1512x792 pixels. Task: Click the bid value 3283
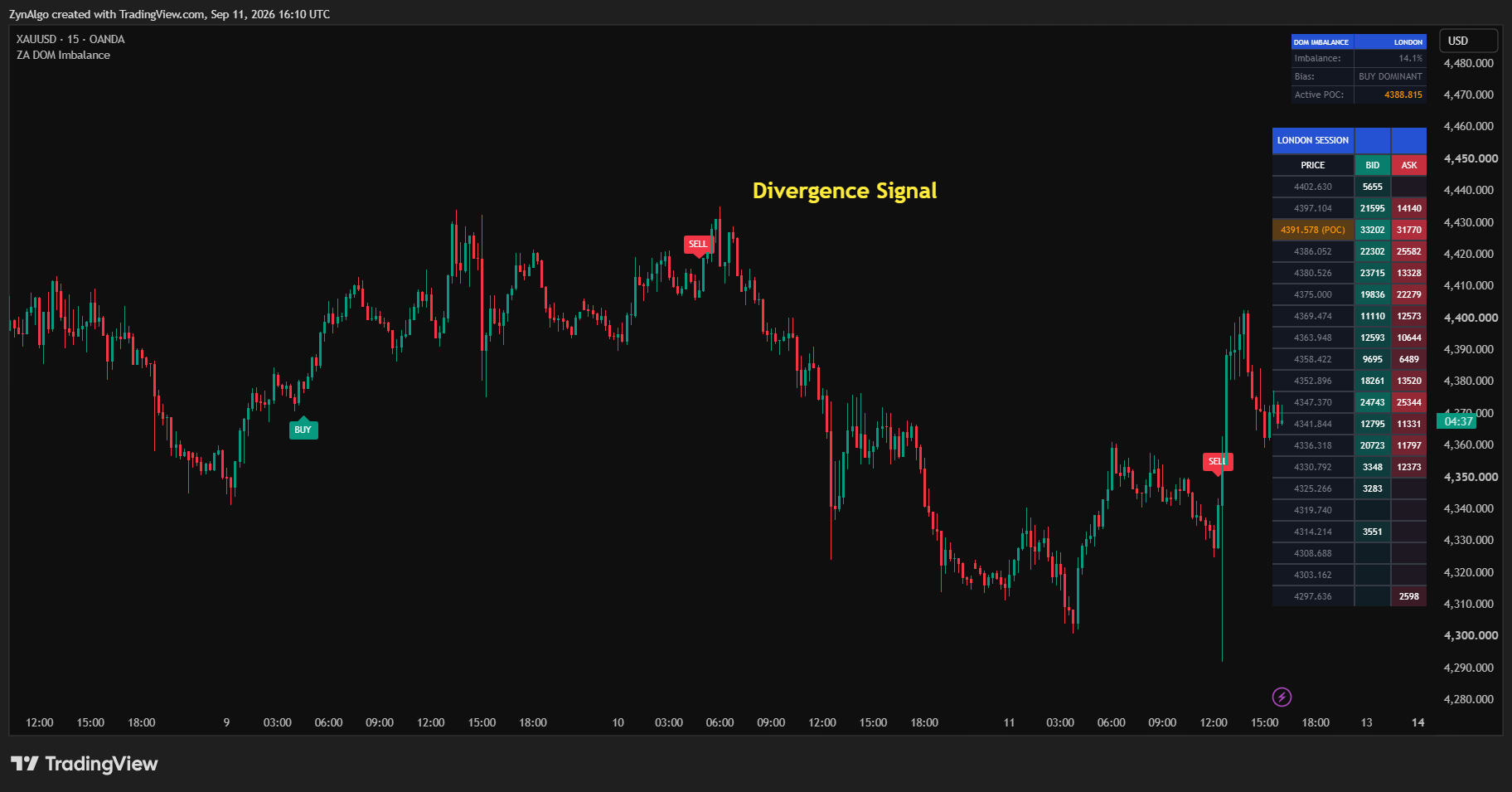pos(1373,488)
